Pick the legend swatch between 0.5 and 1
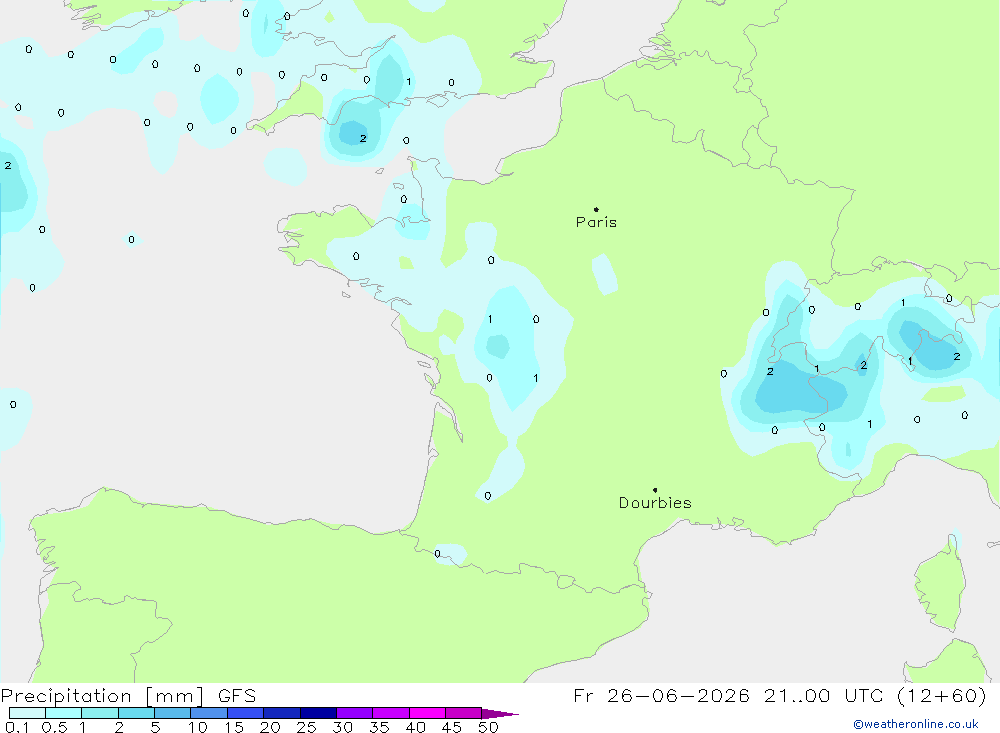 click(x=64, y=713)
